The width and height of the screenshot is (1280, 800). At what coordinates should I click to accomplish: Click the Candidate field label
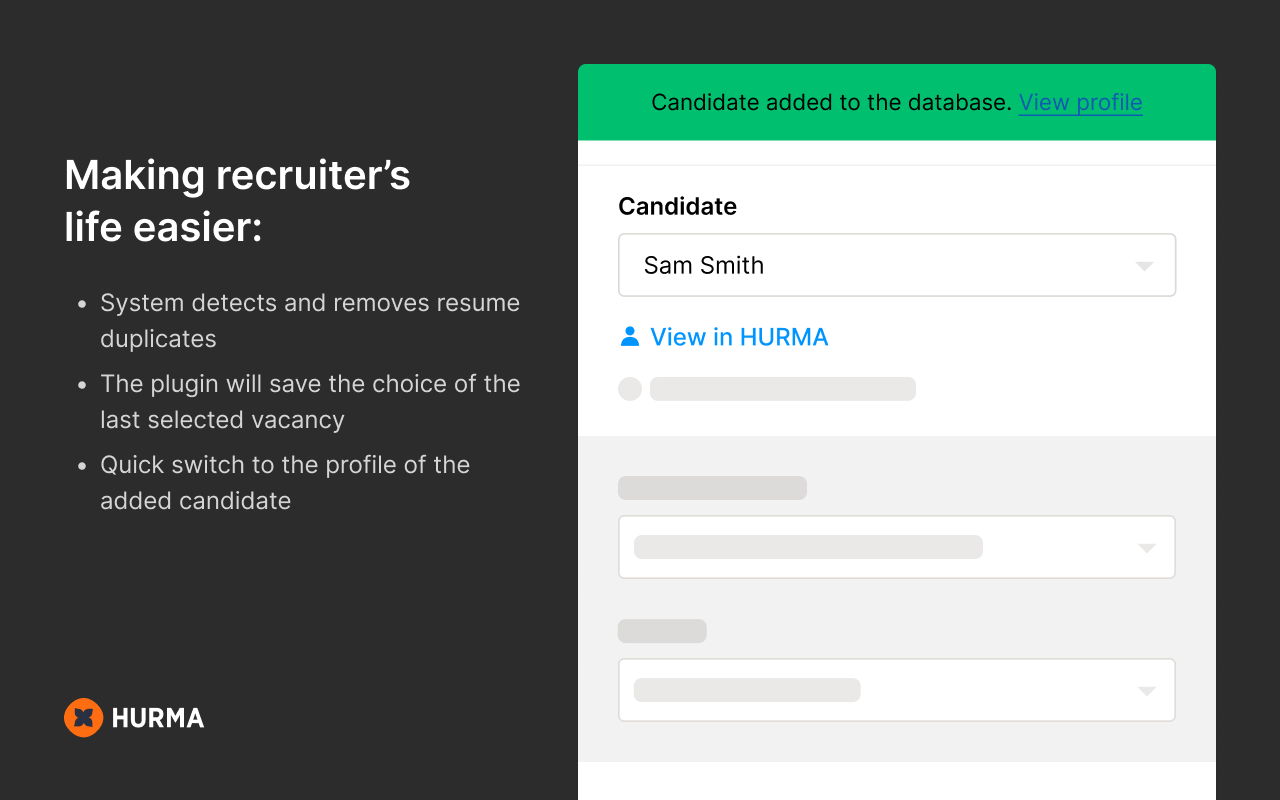click(x=677, y=206)
